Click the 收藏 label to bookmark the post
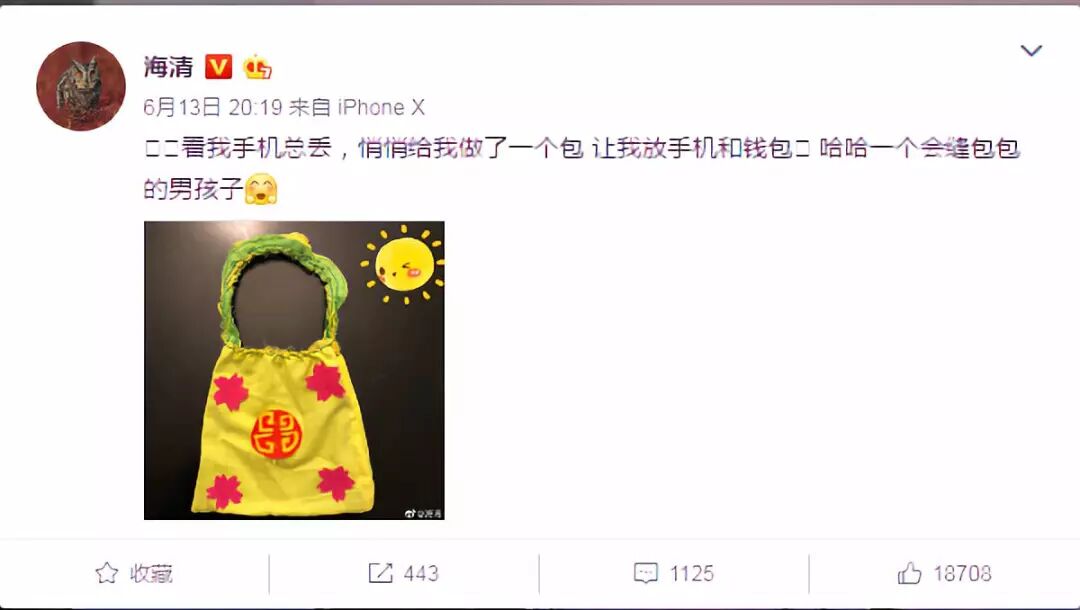The width and height of the screenshot is (1080, 610). point(152,573)
